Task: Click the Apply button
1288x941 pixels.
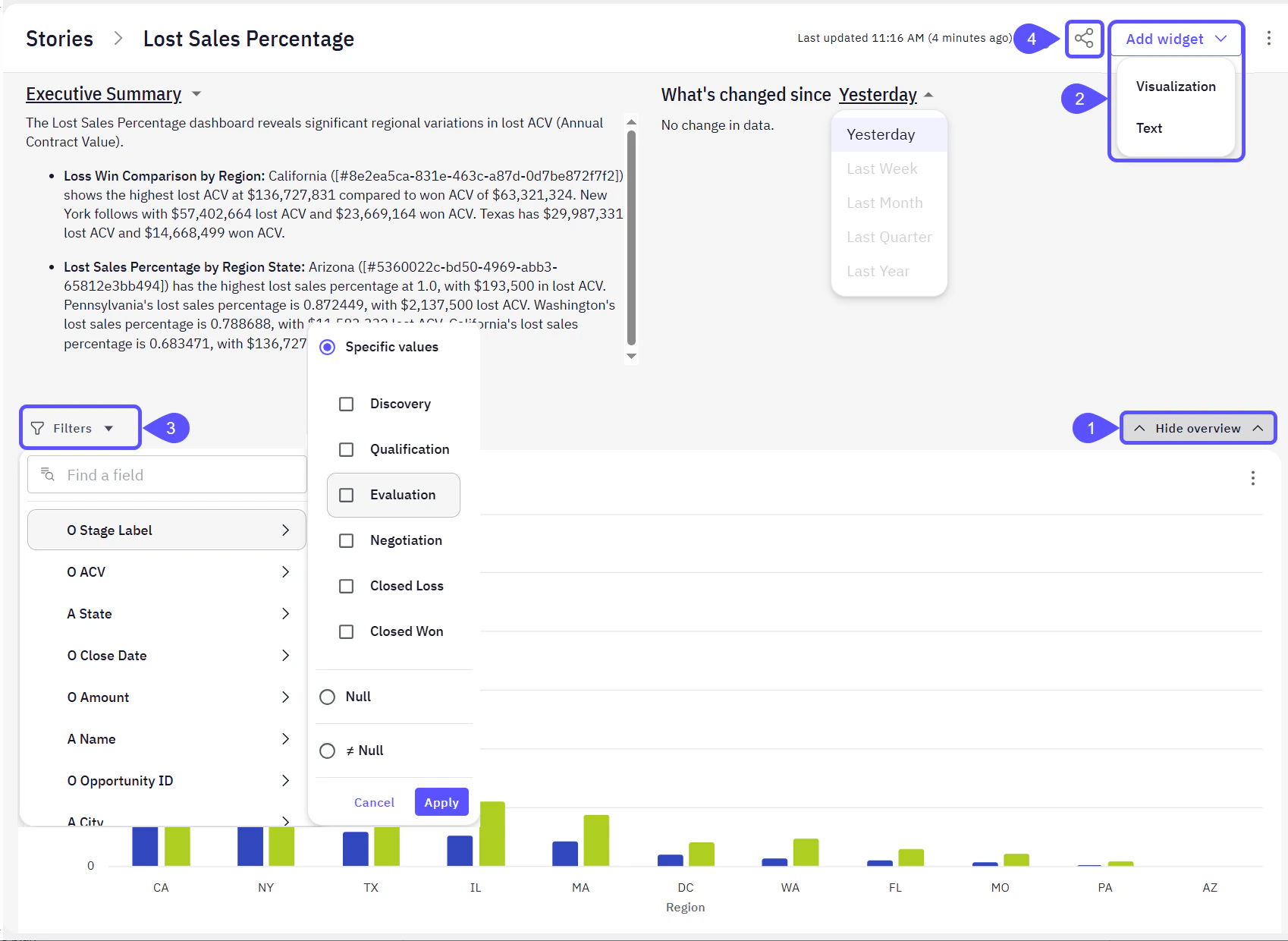Action: [x=441, y=801]
